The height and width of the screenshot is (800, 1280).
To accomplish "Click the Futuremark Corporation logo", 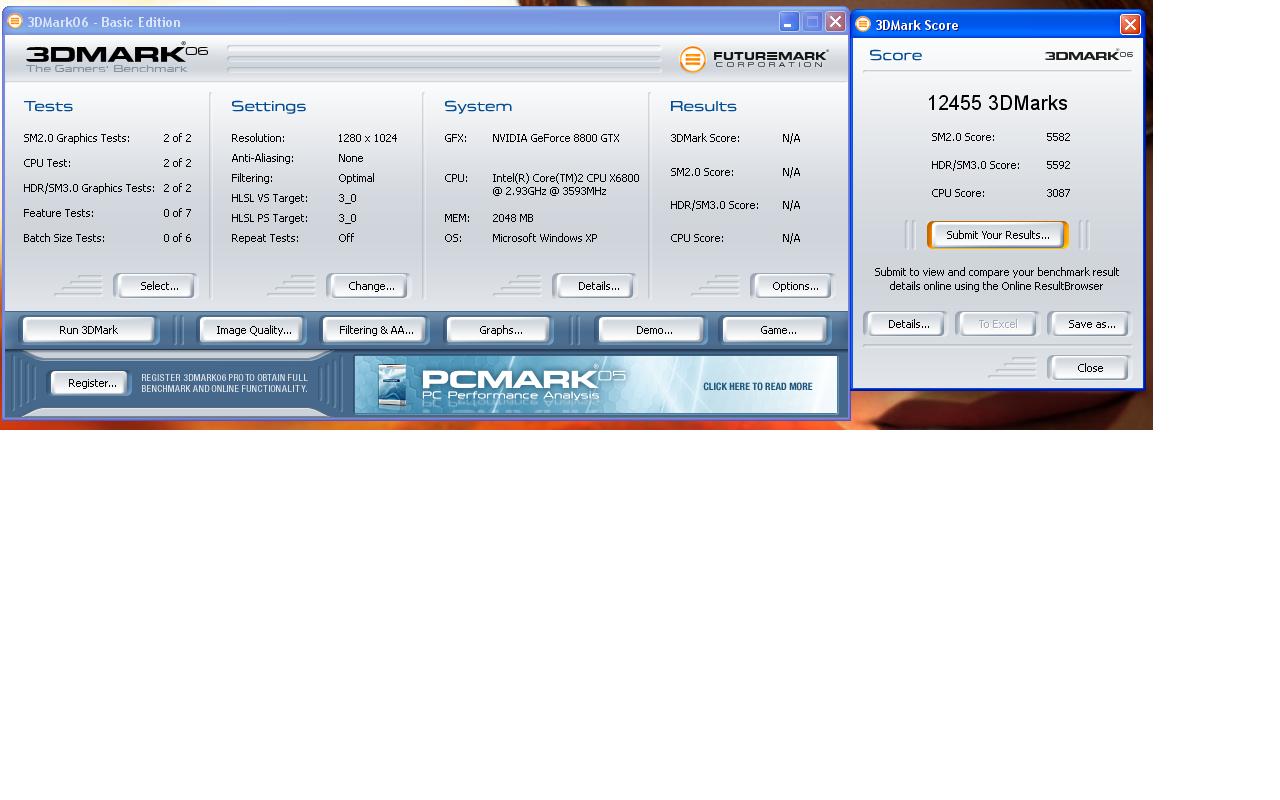I will pos(753,59).
